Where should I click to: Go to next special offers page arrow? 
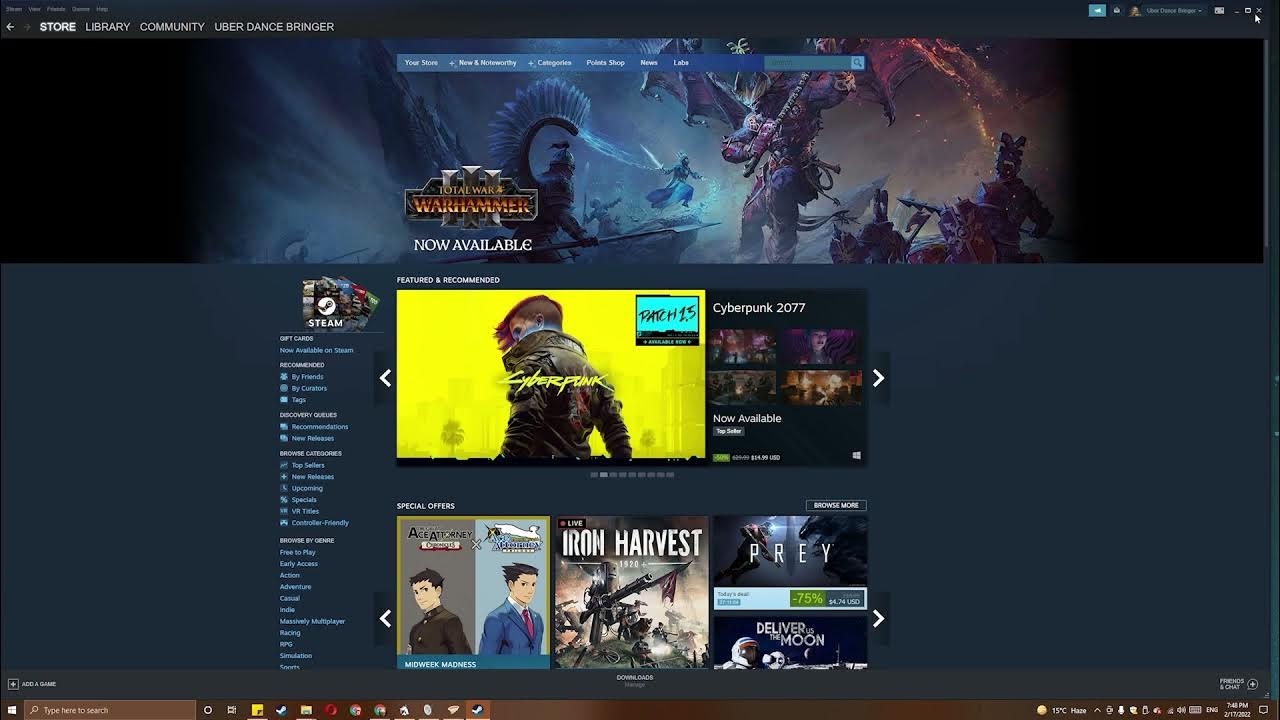coord(878,618)
